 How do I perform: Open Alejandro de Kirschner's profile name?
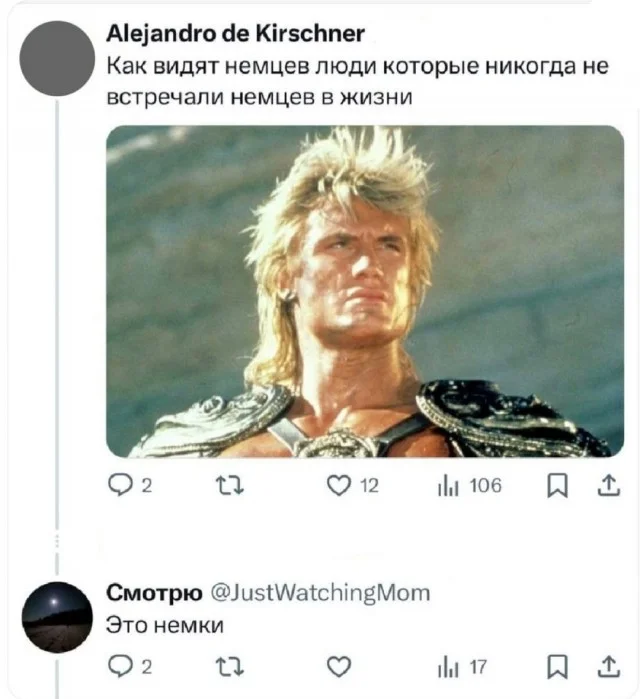(x=235, y=34)
